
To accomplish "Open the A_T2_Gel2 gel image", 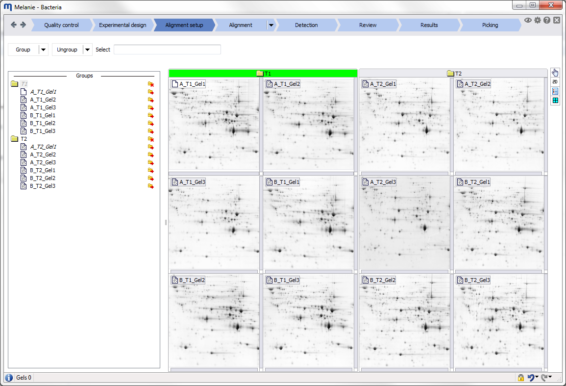I will point(500,125).
